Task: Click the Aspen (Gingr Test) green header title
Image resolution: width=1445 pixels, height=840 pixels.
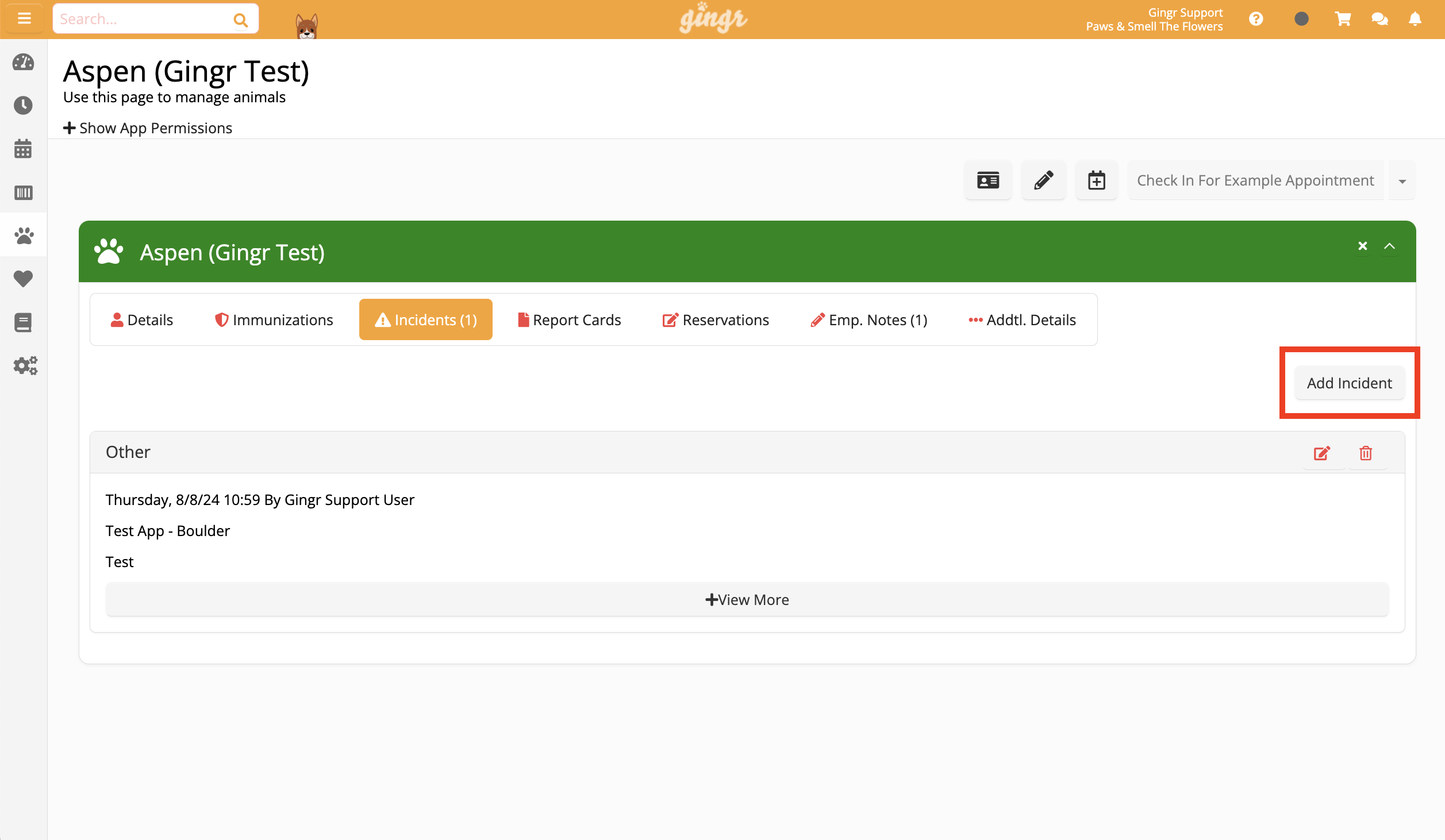Action: [232, 252]
